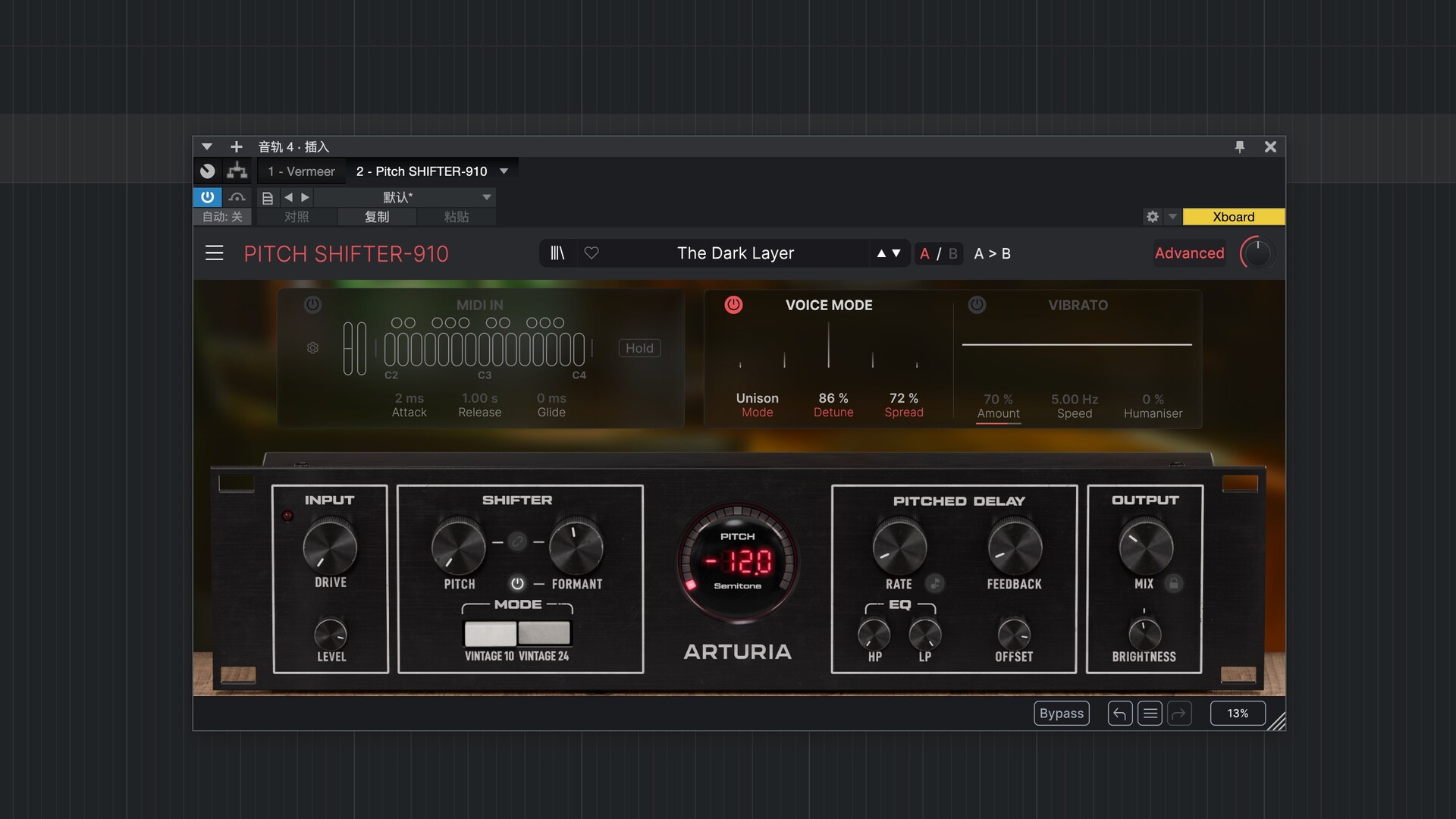The image size is (1456, 819).
Task: Open the Advanced panel
Action: coord(1189,253)
